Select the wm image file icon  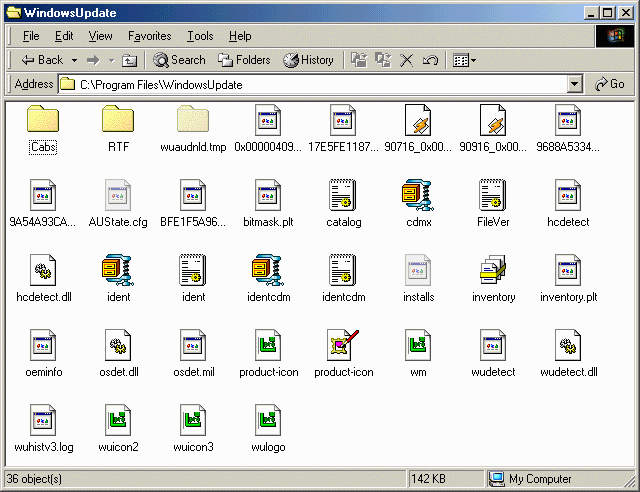tap(418, 345)
